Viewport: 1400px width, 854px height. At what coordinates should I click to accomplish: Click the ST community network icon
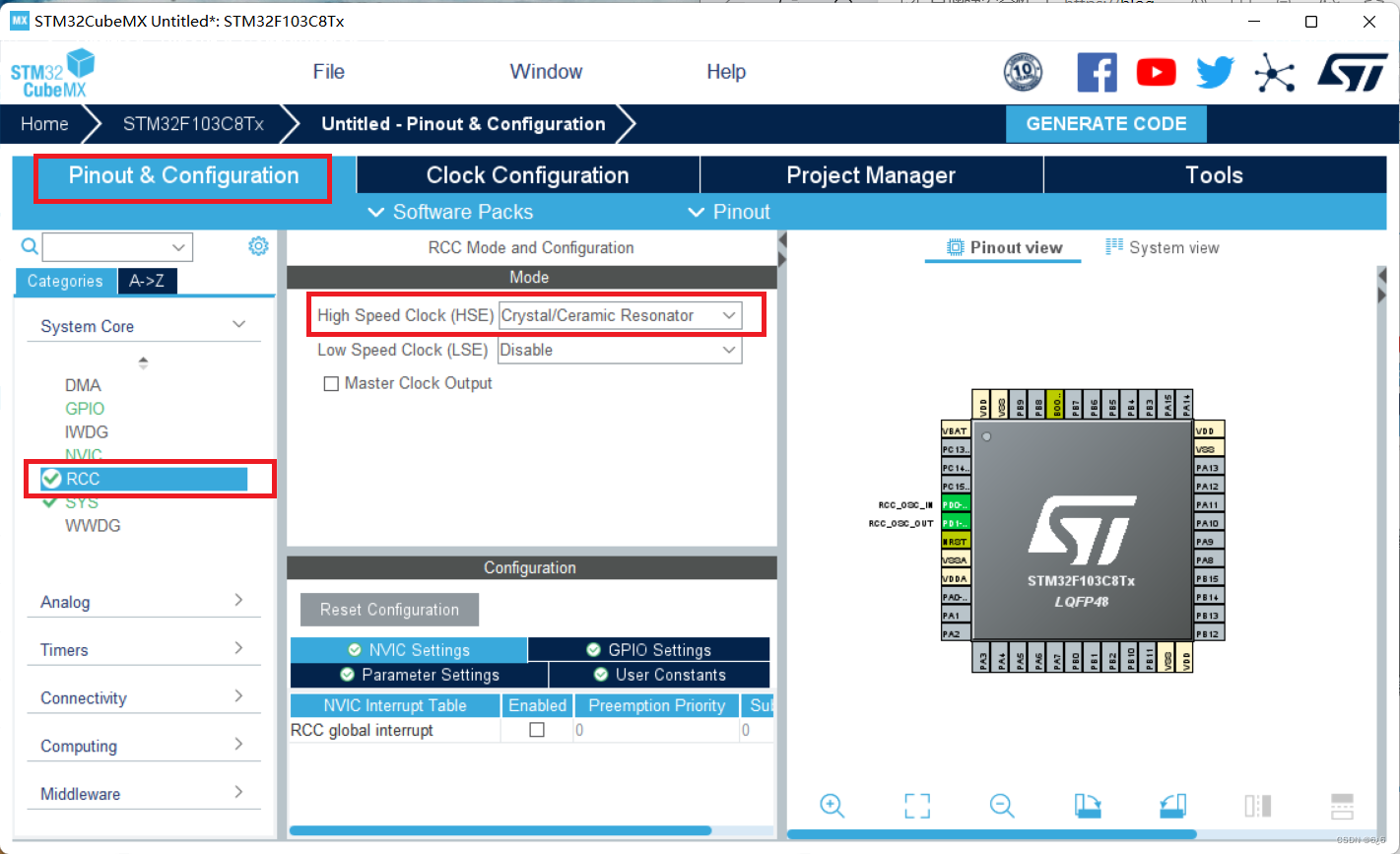click(x=1275, y=72)
